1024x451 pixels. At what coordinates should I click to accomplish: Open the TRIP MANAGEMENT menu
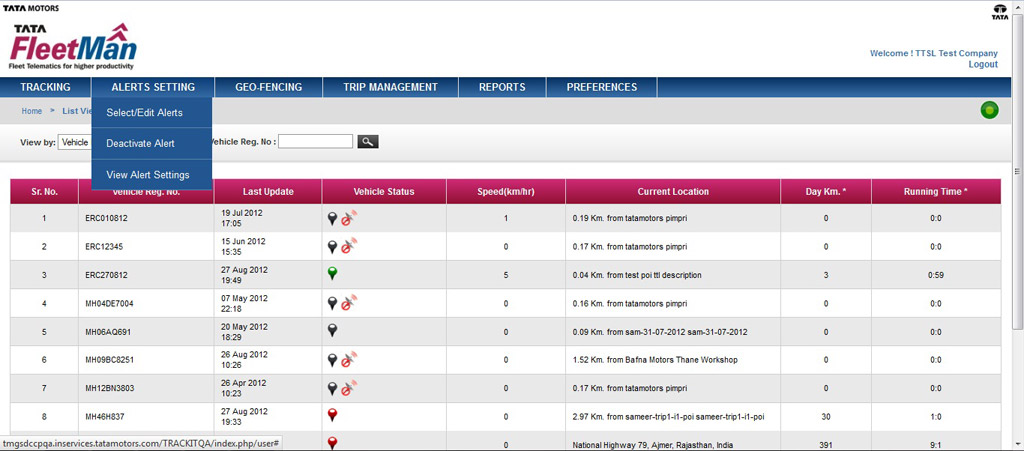[x=391, y=87]
